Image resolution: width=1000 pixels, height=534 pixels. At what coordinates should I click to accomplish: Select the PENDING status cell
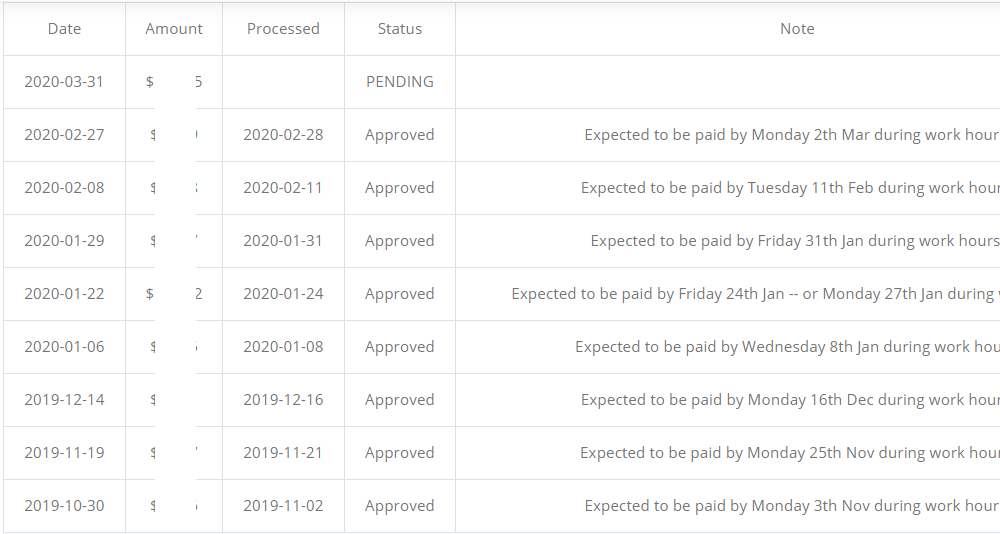point(400,82)
